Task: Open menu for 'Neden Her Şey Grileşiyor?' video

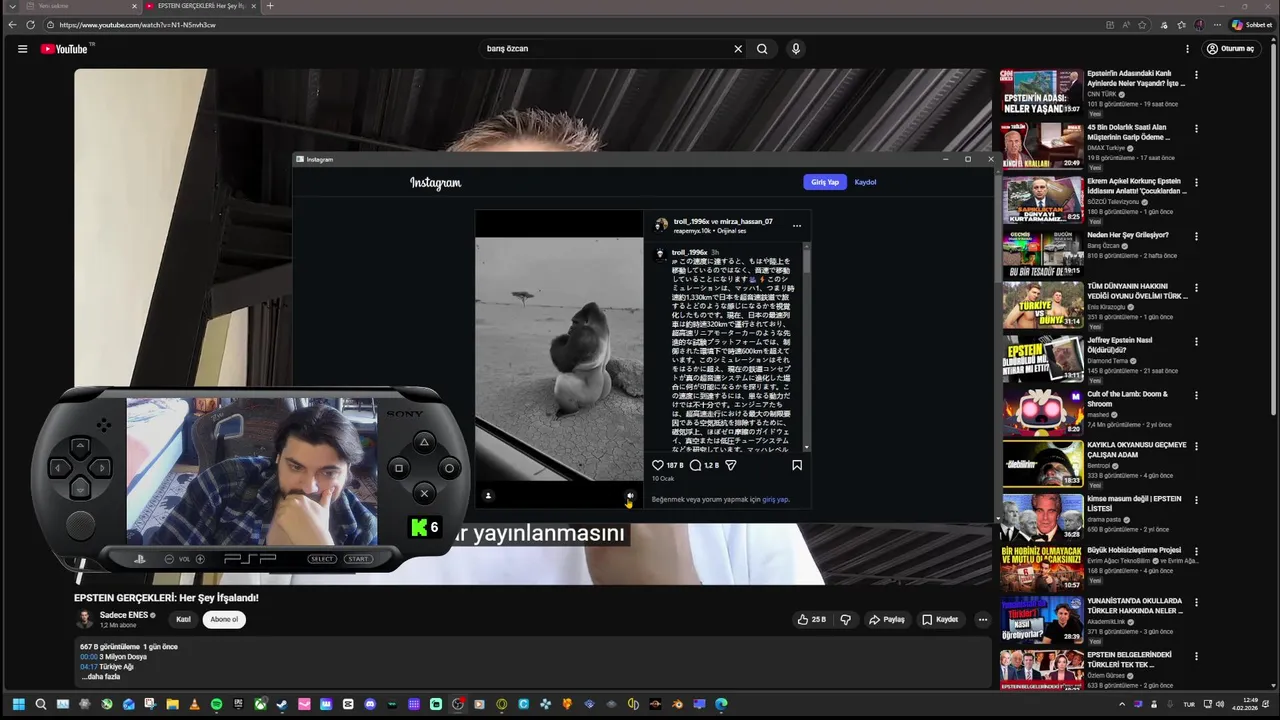Action: (1196, 236)
